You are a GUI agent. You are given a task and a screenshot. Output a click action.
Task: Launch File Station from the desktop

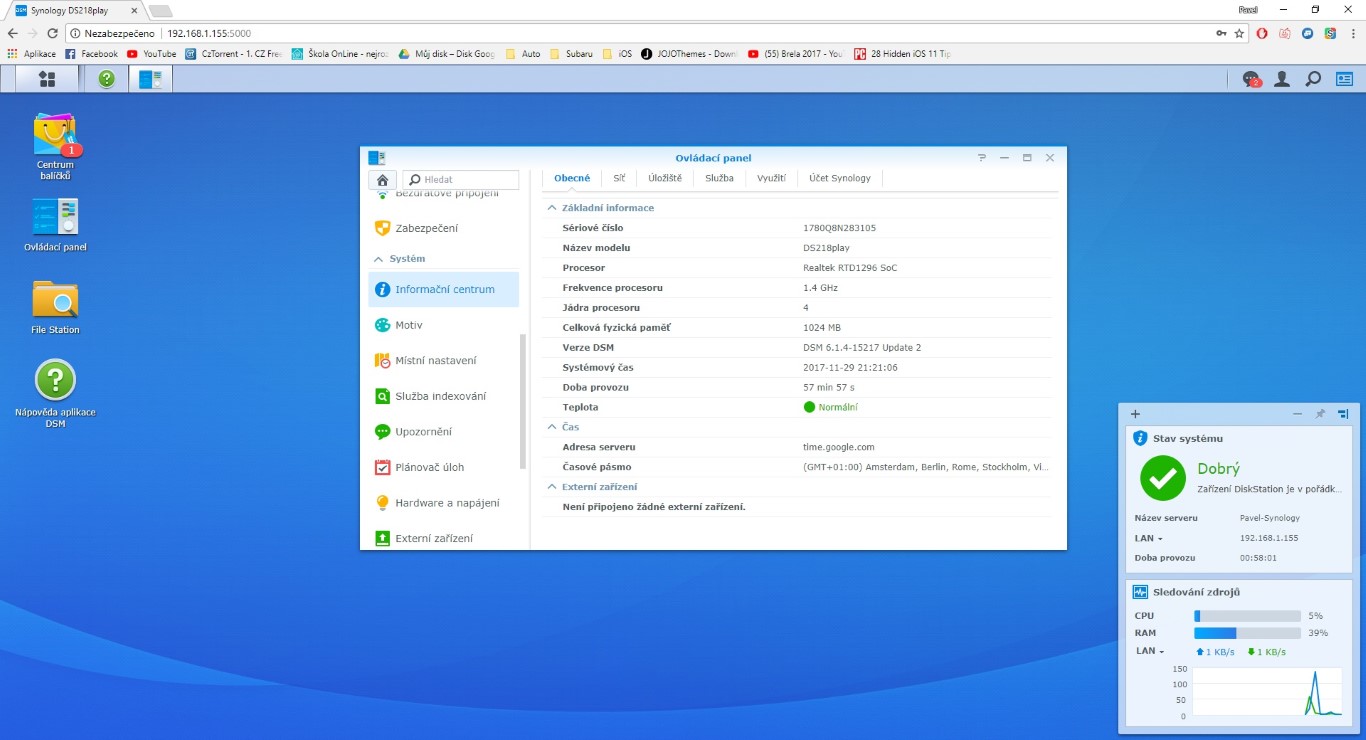coord(55,300)
